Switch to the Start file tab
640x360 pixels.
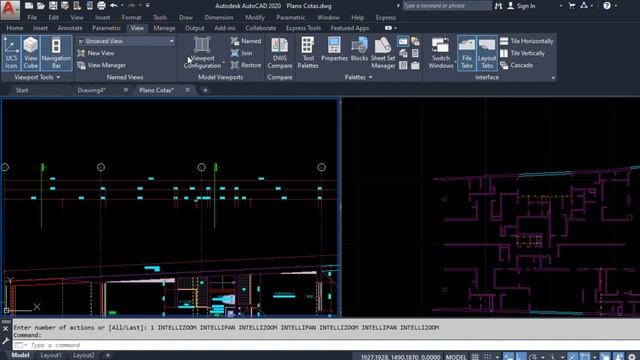click(x=22, y=90)
